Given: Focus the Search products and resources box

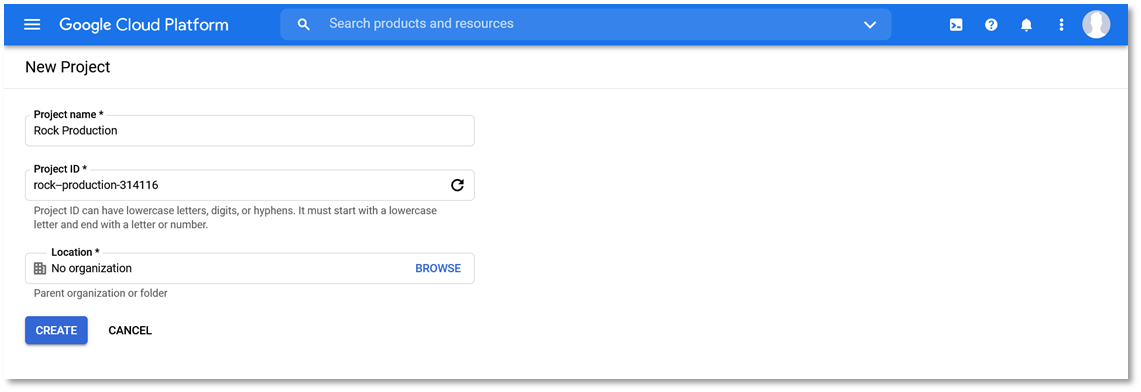Looking at the screenshot, I should point(586,24).
